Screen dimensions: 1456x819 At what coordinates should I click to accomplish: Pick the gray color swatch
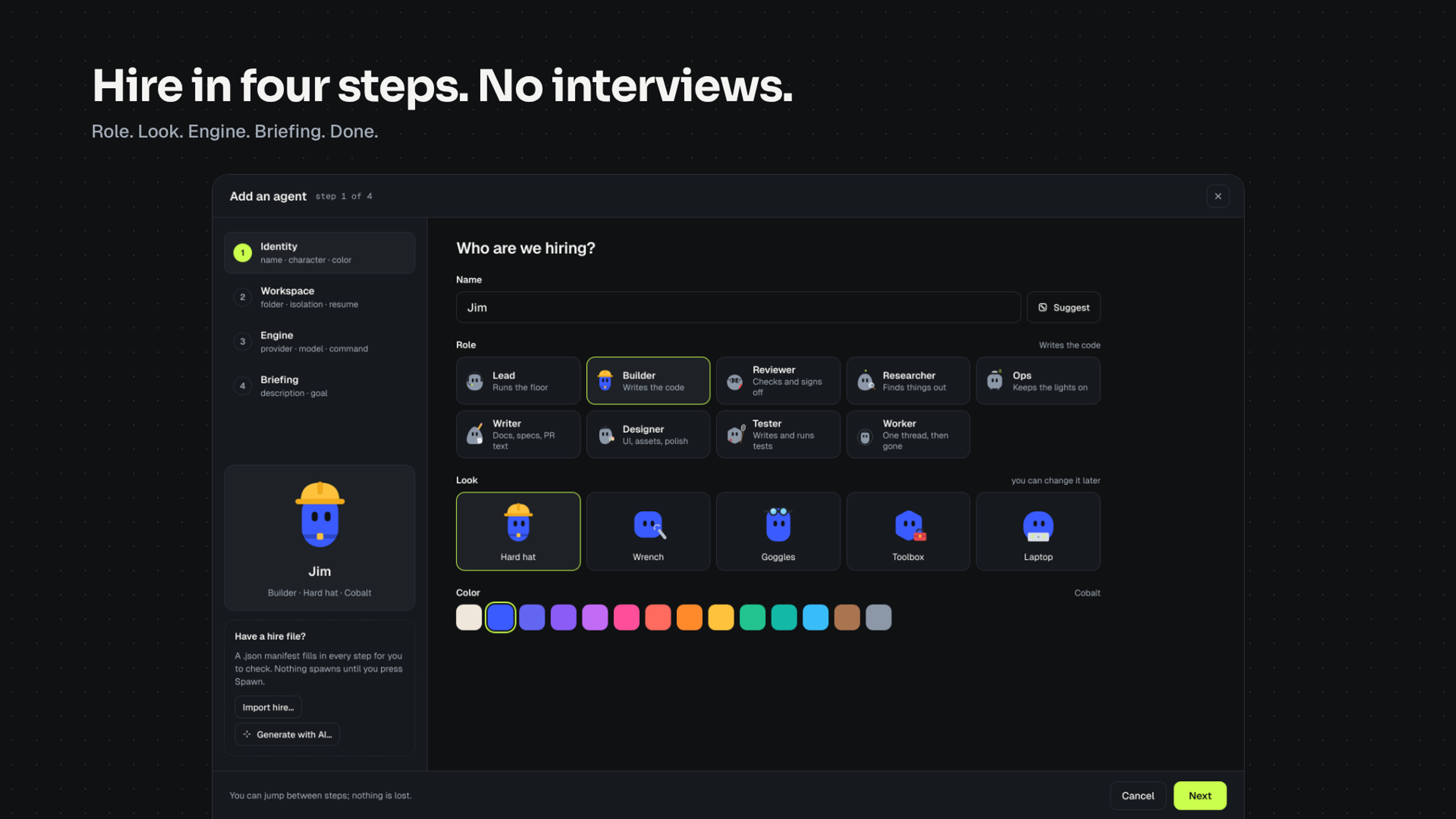pyautogui.click(x=878, y=617)
